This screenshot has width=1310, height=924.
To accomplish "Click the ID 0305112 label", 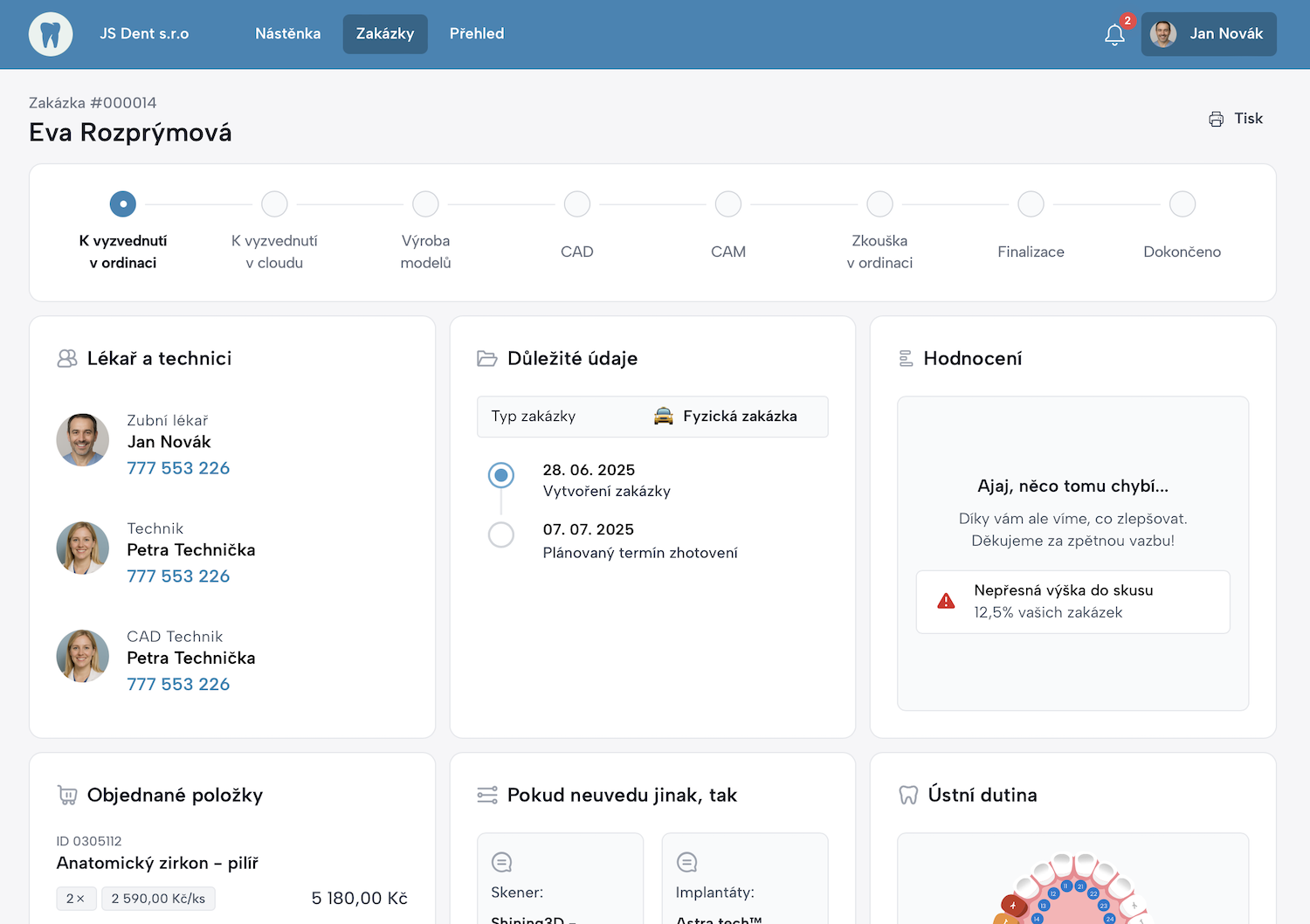I will (x=89, y=841).
